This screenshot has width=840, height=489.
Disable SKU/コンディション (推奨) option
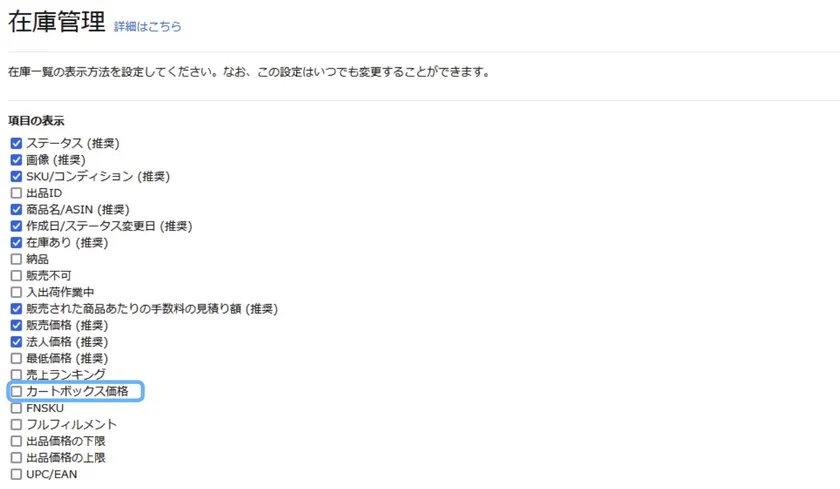click(16, 176)
